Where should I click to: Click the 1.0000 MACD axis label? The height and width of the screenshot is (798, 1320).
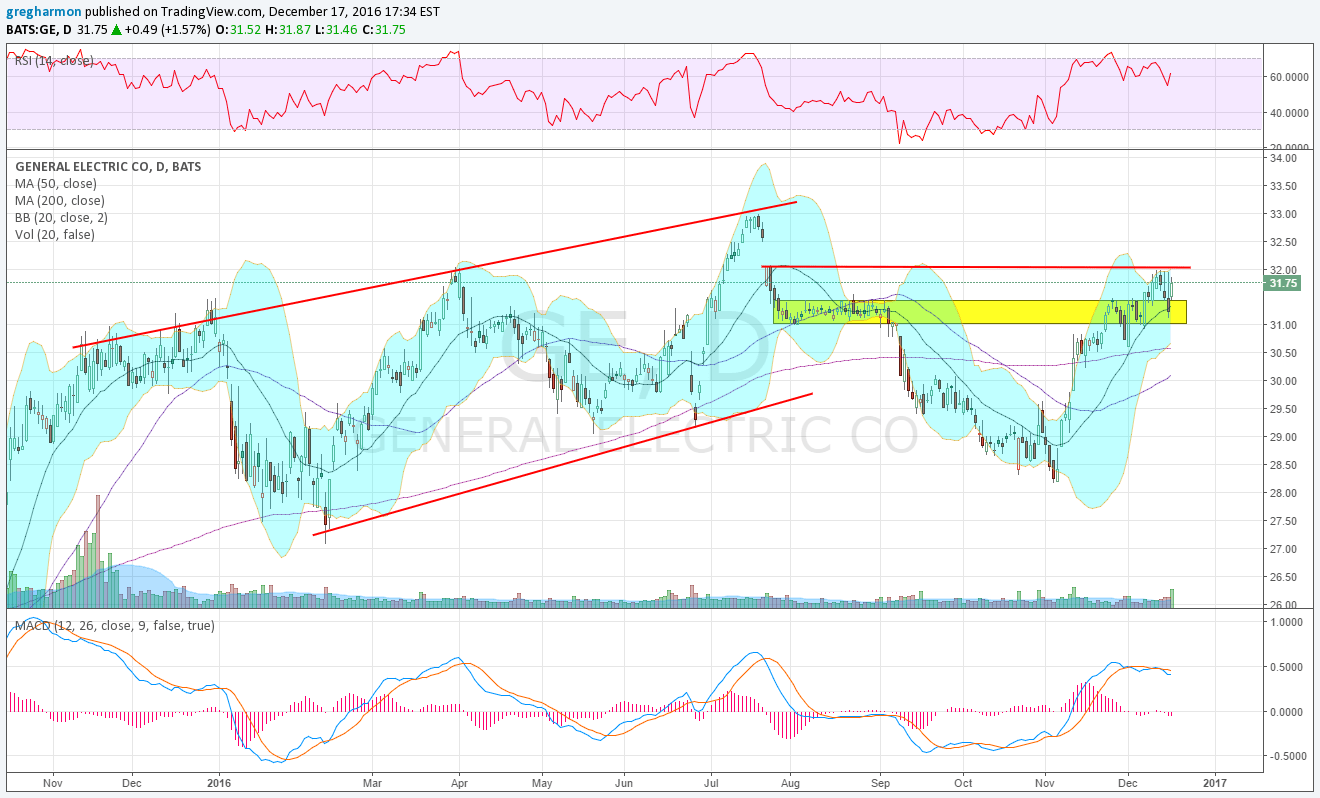[1286, 621]
